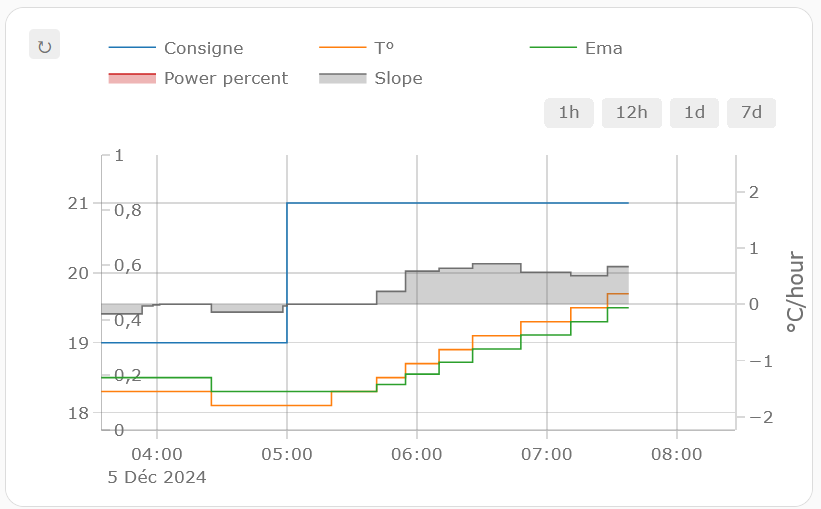Choose the 7d range button
Image resolution: width=821 pixels, height=509 pixels.
tap(751, 113)
